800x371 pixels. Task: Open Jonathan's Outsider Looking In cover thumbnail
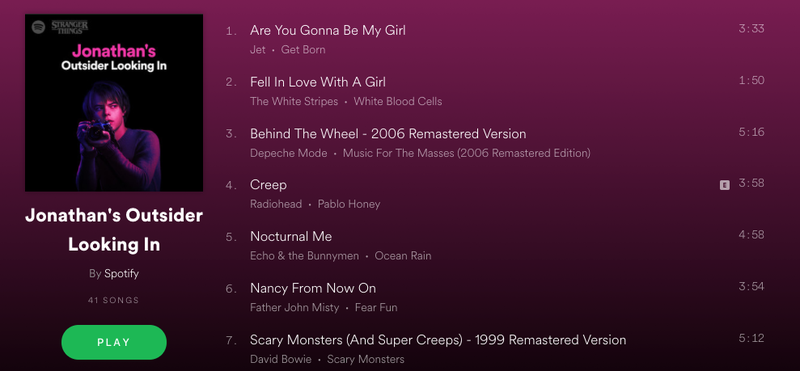(114, 103)
